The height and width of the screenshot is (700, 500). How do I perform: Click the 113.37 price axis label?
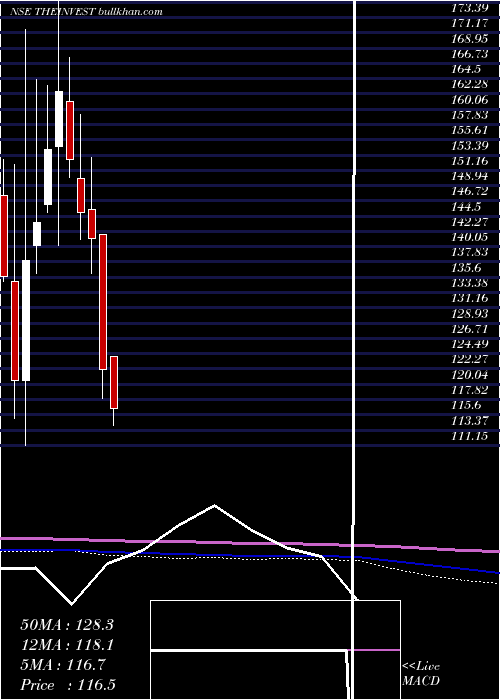(470, 421)
